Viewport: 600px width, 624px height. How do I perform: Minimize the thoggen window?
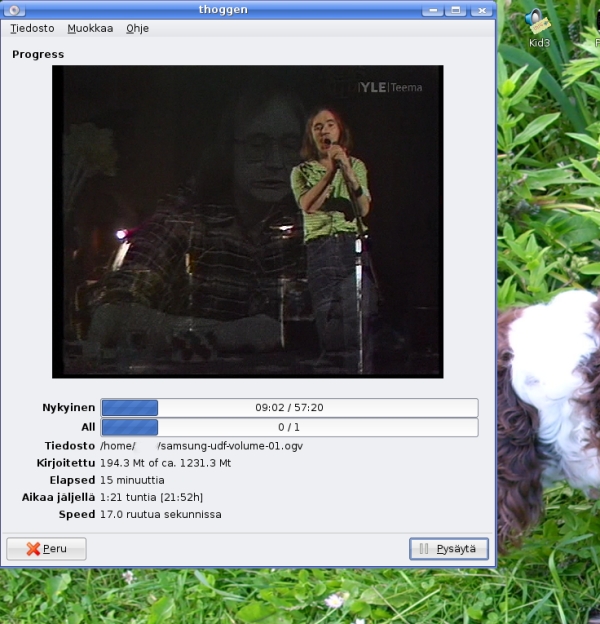[x=433, y=10]
